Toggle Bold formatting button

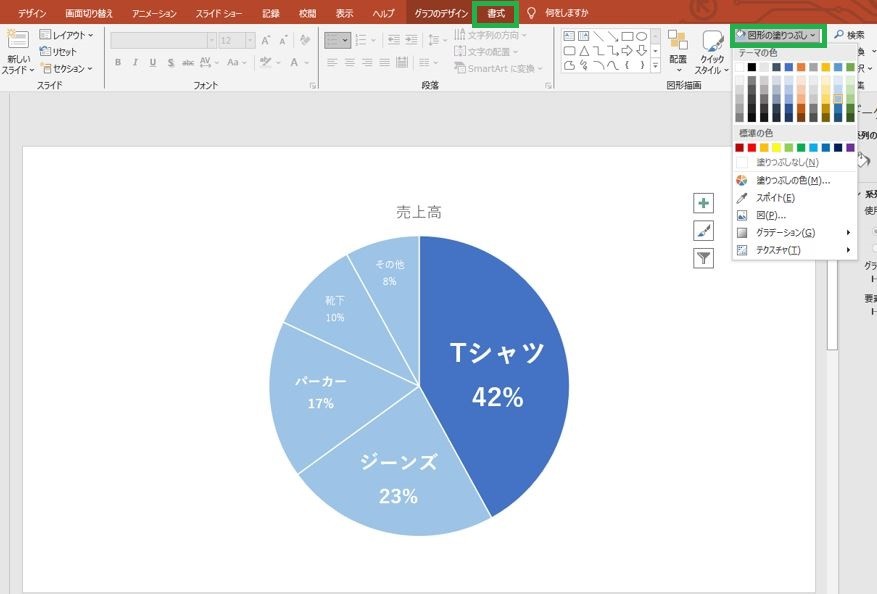coord(118,63)
